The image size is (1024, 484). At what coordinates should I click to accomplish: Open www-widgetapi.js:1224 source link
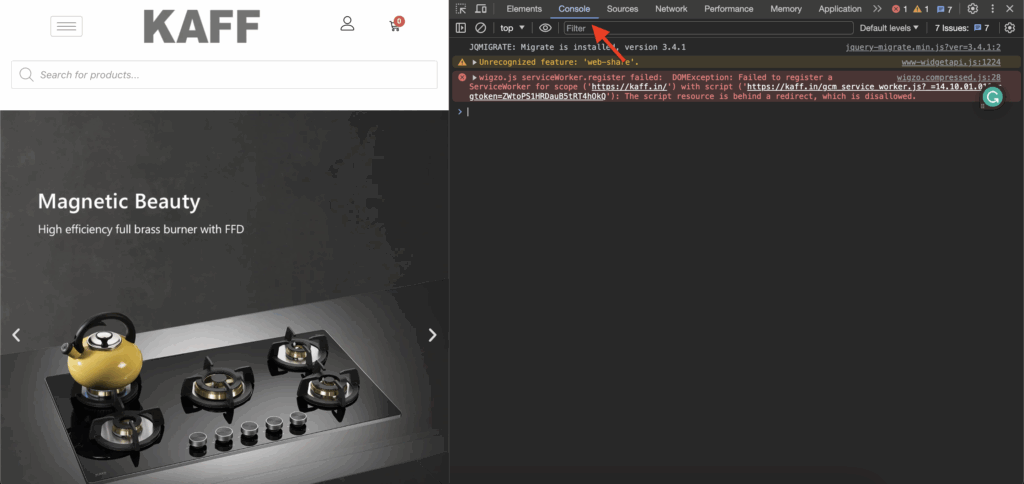[x=951, y=62]
